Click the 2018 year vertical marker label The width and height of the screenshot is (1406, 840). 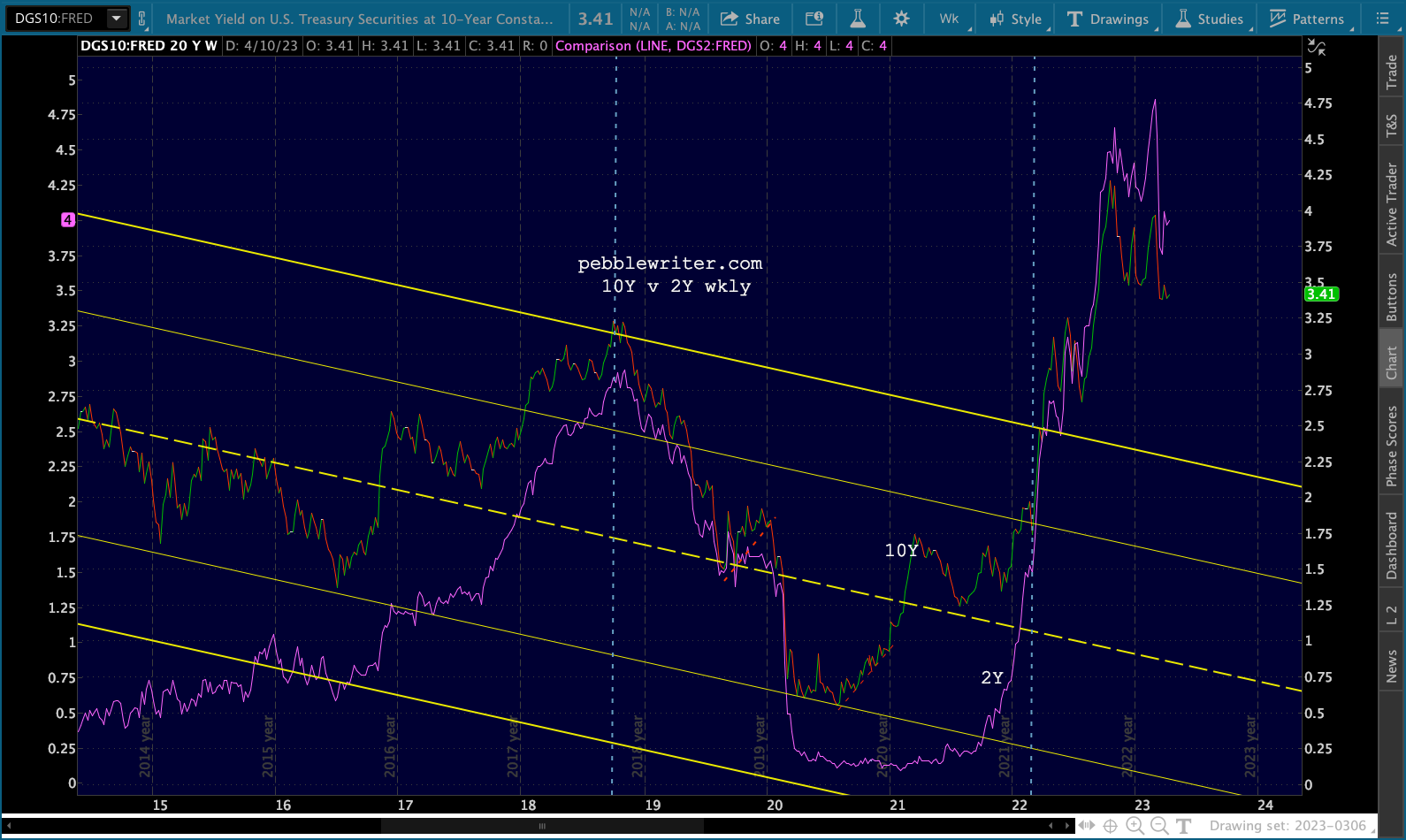click(x=638, y=747)
